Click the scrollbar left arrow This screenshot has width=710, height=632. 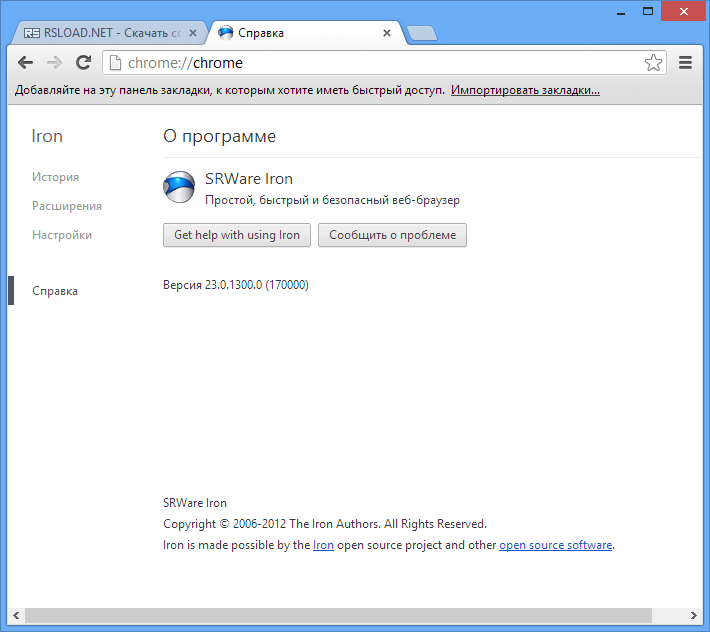pos(16,615)
